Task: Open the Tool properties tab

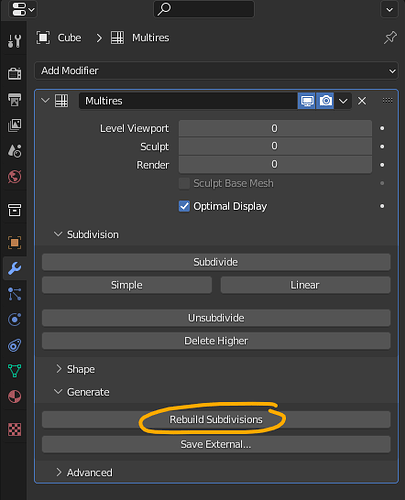Action: coord(14,41)
